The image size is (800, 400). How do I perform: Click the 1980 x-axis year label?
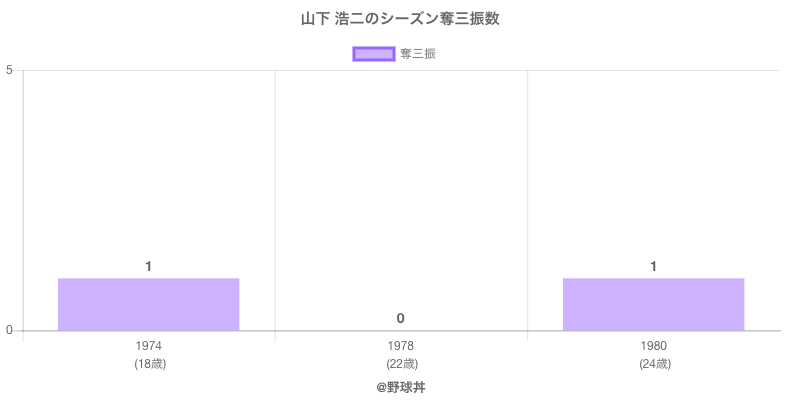[653, 346]
